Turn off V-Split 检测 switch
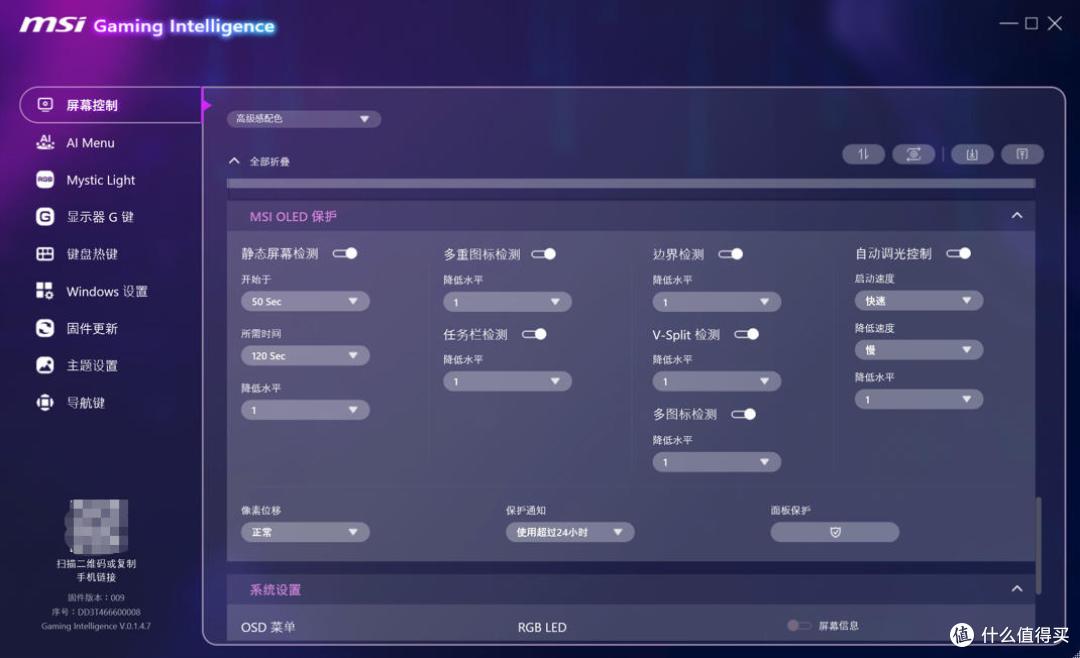Viewport: 1080px width, 658px height. tap(747, 334)
